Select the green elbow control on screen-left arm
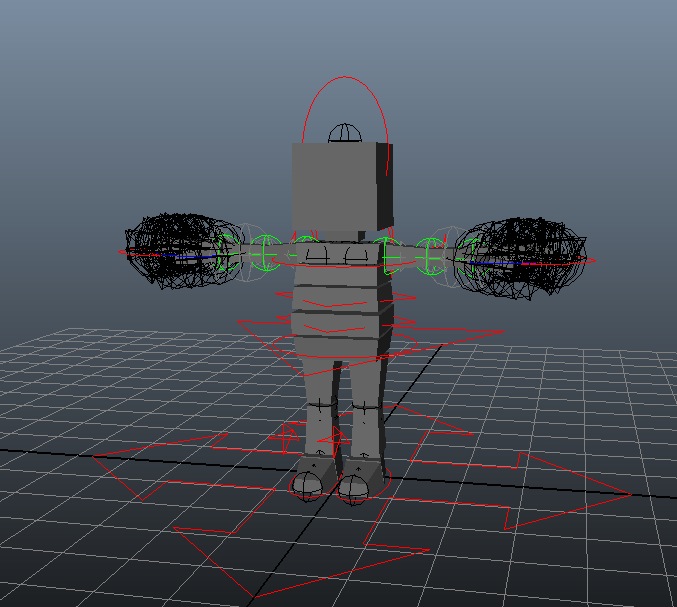This screenshot has height=607, width=677. (x=264, y=253)
